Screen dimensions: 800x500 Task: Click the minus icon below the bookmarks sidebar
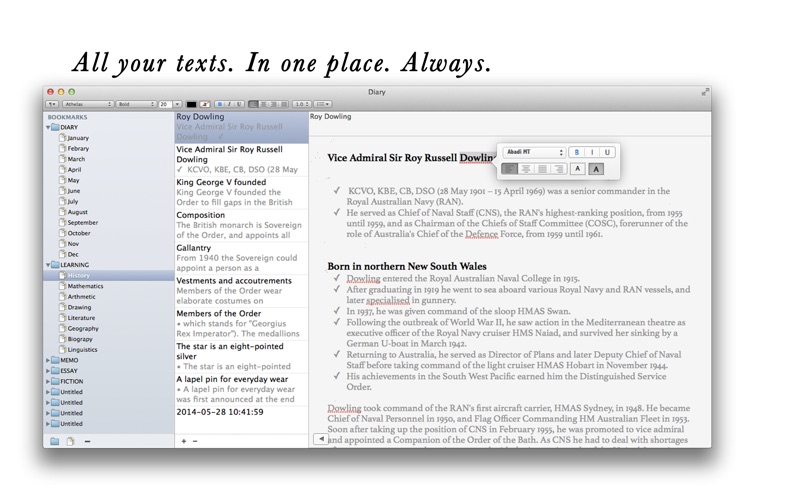pyautogui.click(x=87, y=441)
